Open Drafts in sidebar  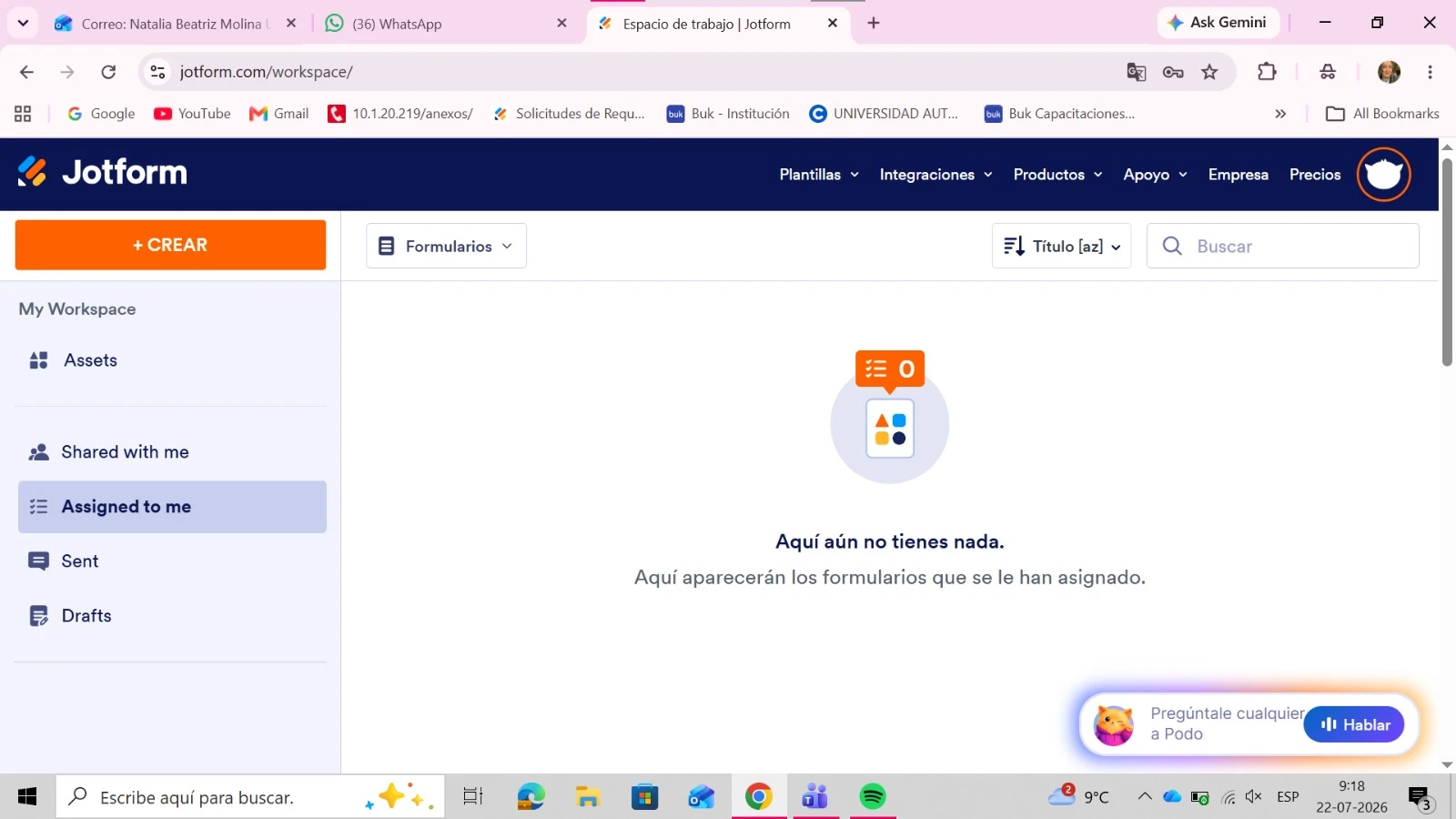(x=172, y=616)
